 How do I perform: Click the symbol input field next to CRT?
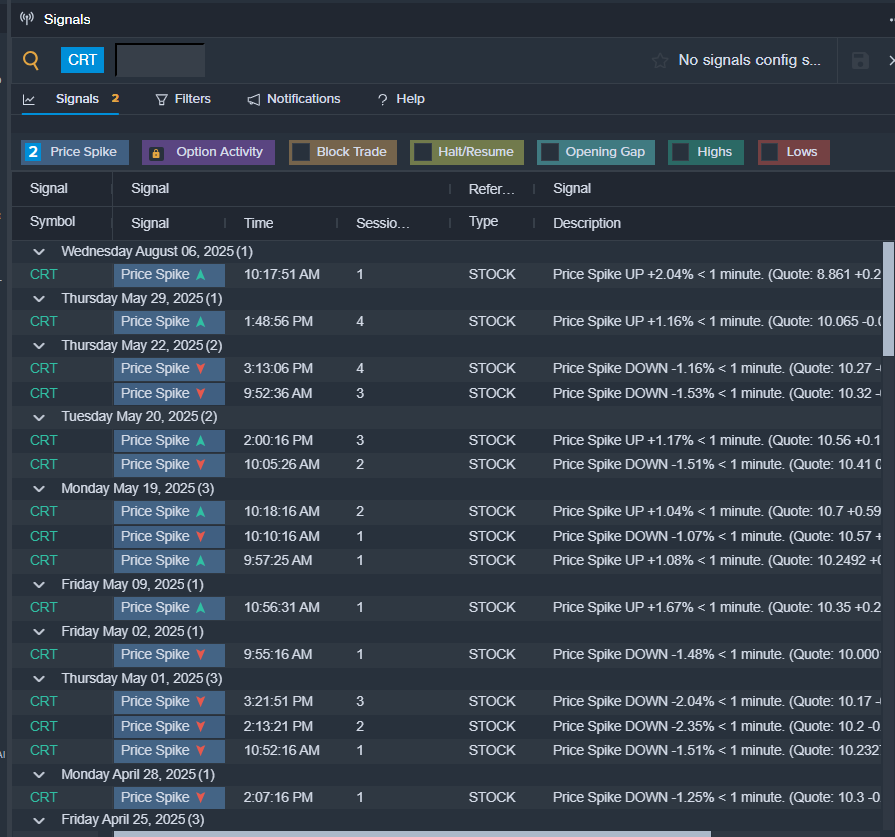coord(160,60)
